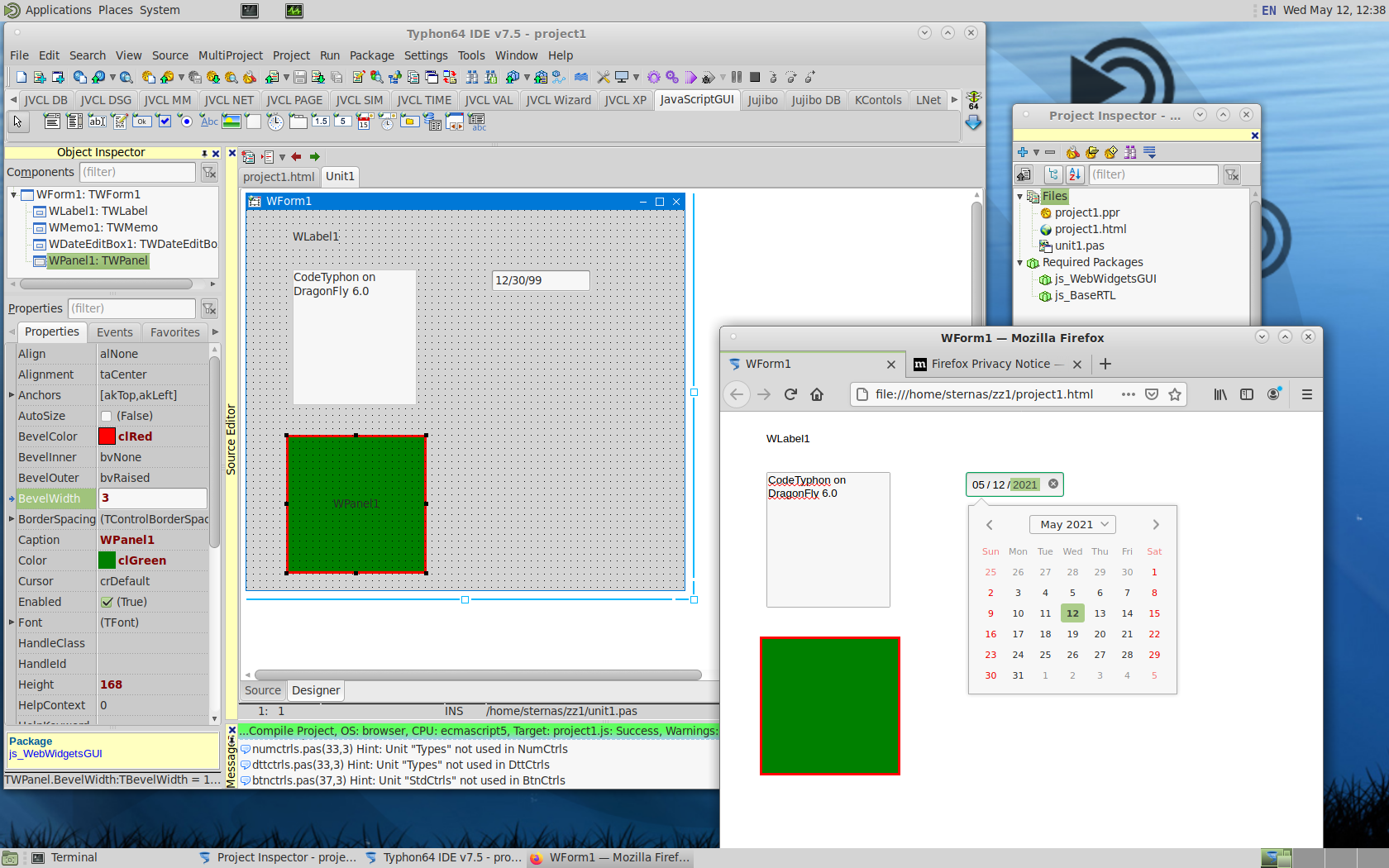The height and width of the screenshot is (868, 1389).
Task: Click the Firefox home button
Action: tap(817, 394)
